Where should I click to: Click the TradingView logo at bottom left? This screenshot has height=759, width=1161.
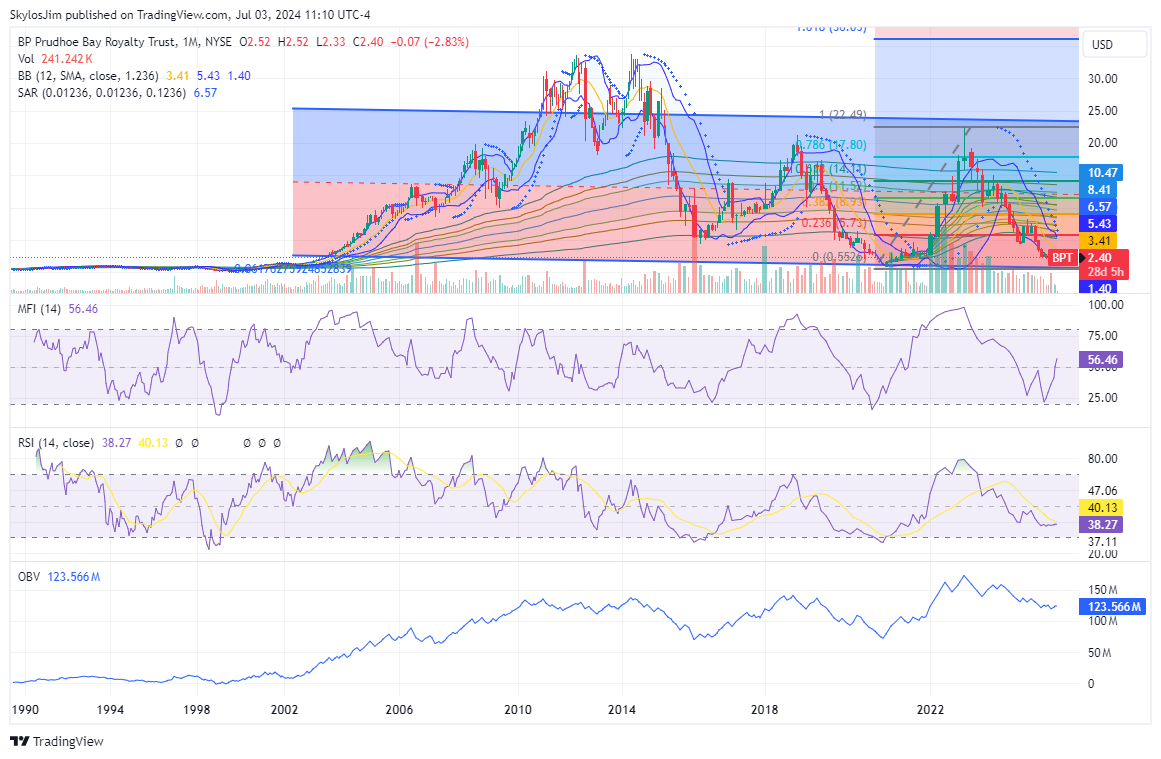pyautogui.click(x=57, y=741)
